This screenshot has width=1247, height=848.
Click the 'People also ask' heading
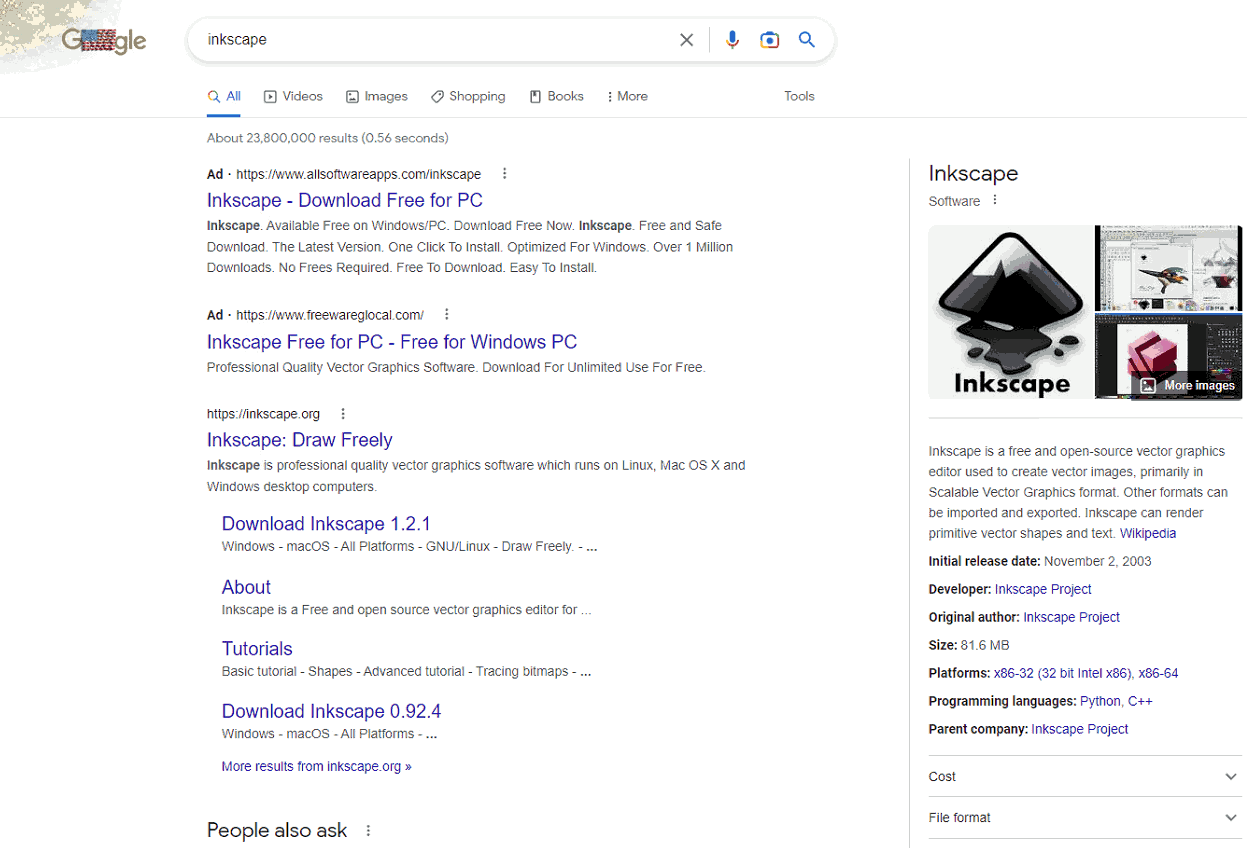(277, 830)
